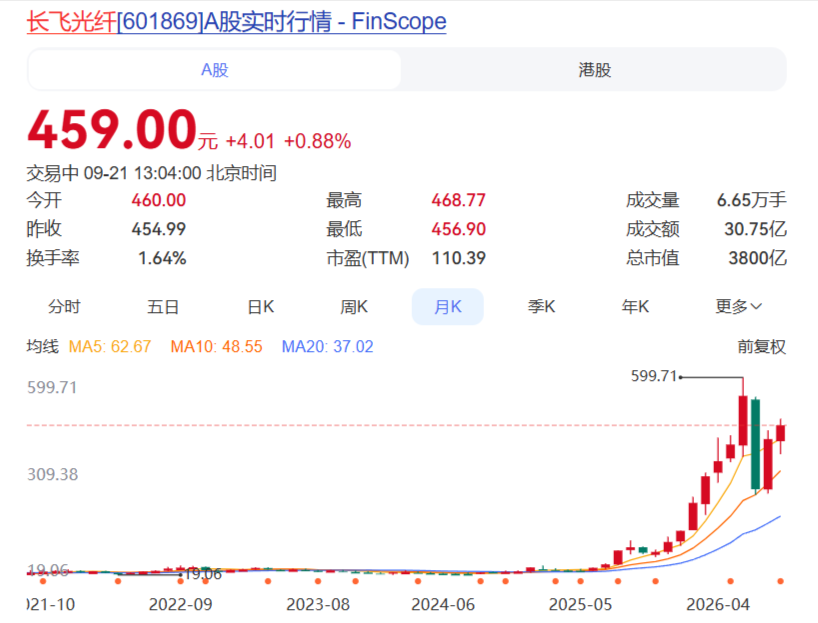
Task: Click the 成交额 value 30.75亿
Action: (x=755, y=229)
